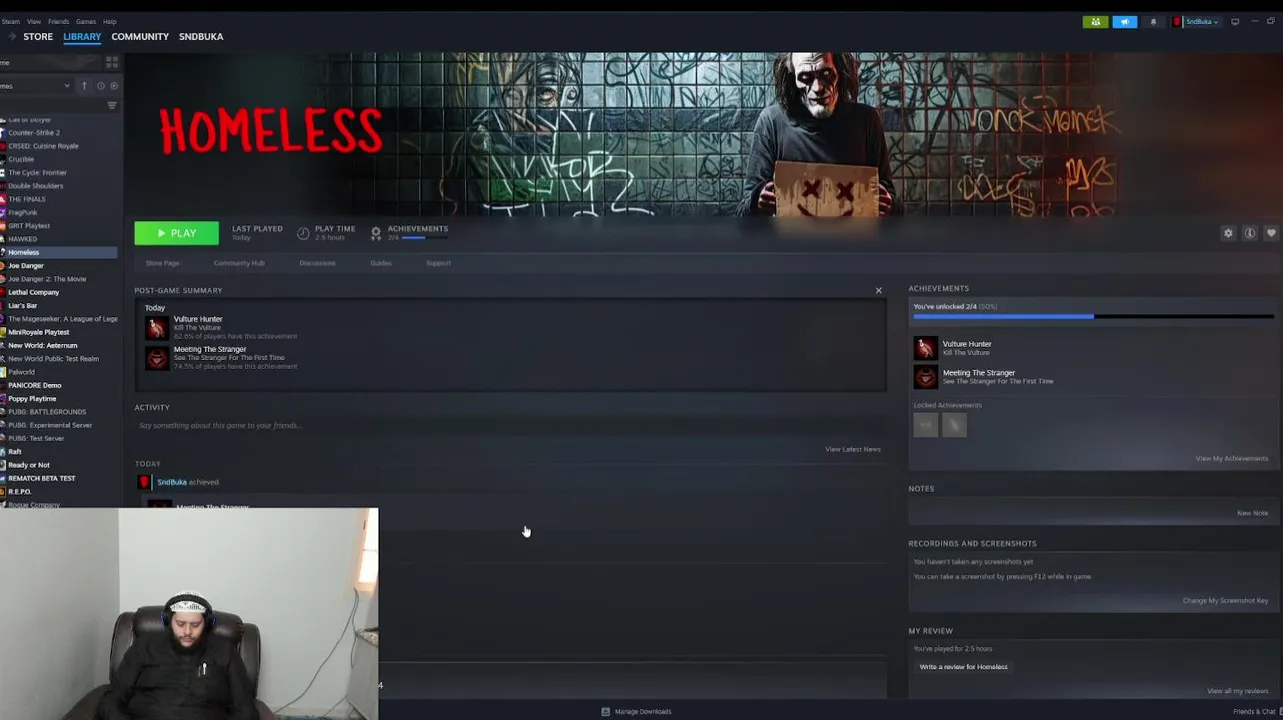Screen dimensions: 1283x720
Task: Open the game info icon
Action: click(1249, 233)
